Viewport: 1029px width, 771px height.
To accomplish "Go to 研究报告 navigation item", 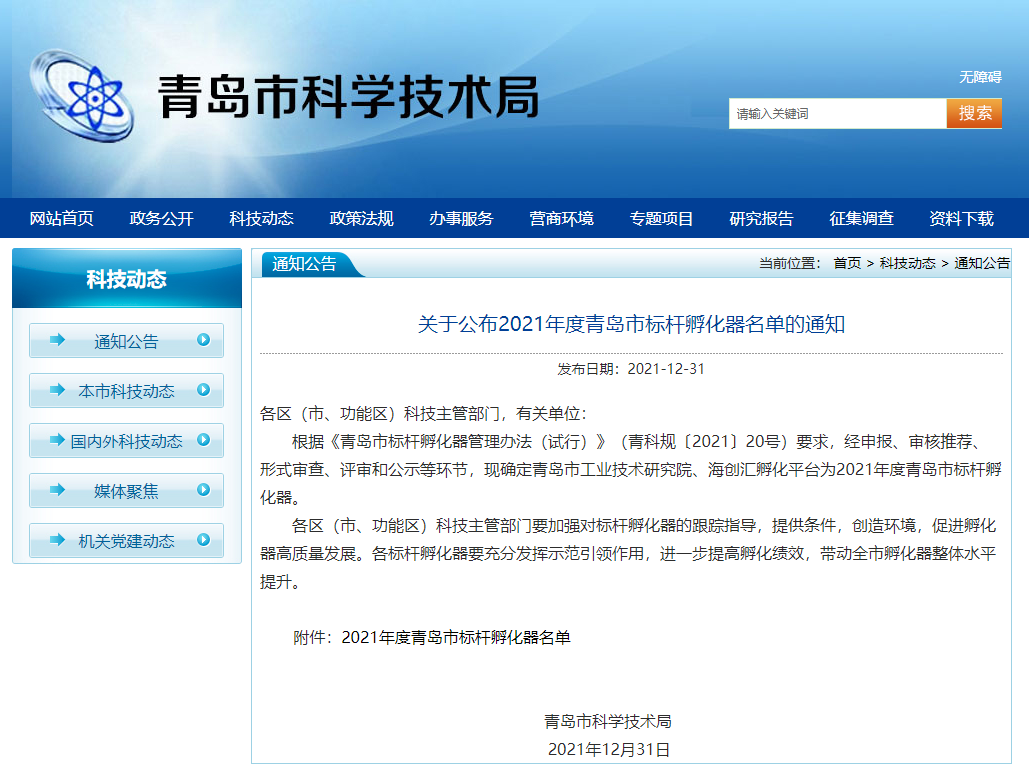I will pos(761,219).
